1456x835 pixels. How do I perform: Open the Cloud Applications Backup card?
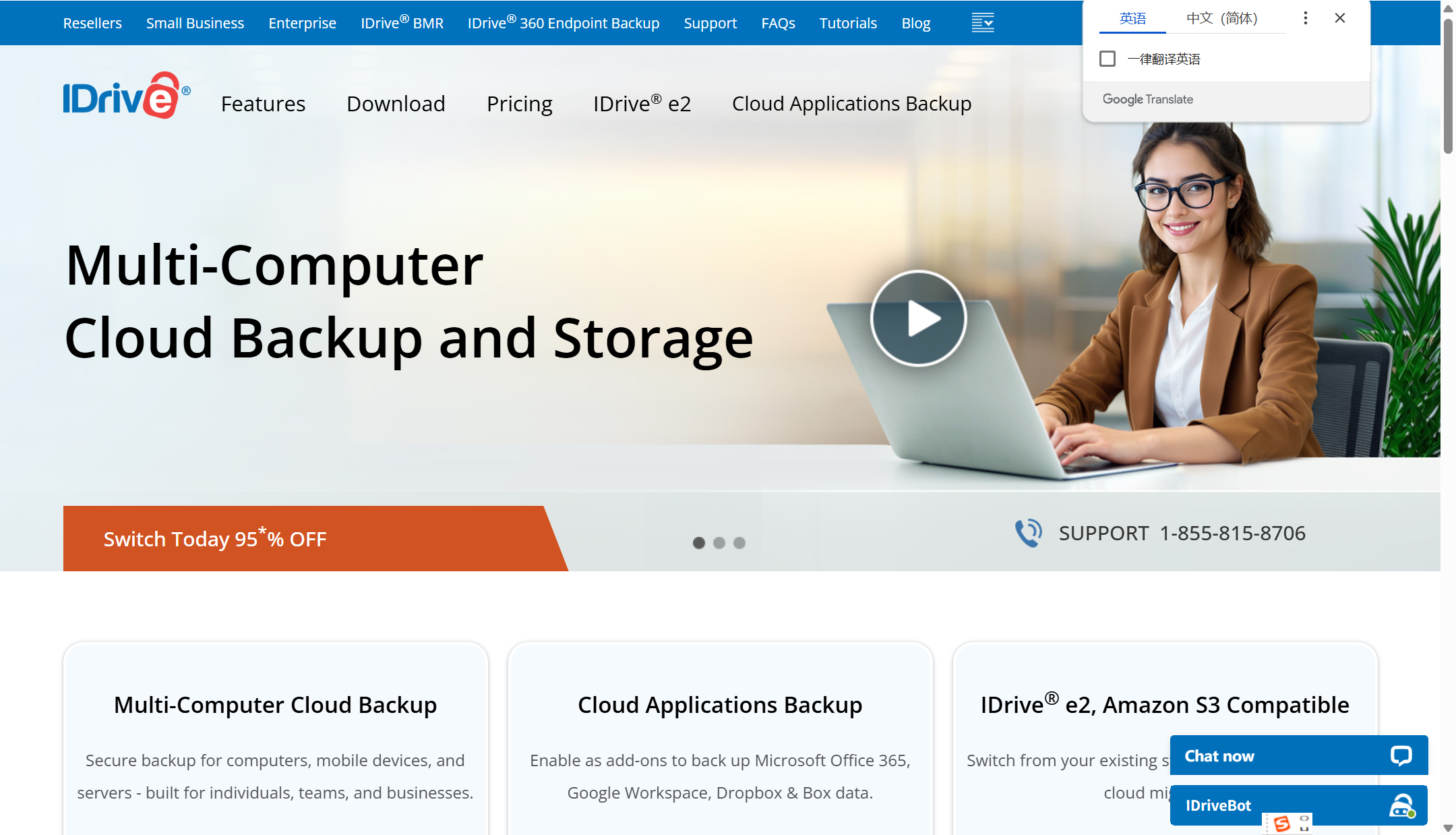pos(720,705)
